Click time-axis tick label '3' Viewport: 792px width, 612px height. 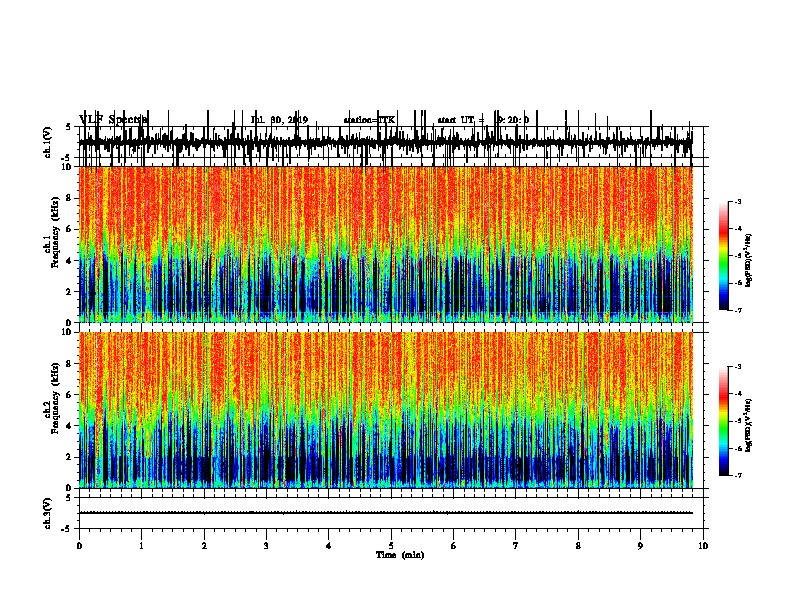click(x=266, y=545)
